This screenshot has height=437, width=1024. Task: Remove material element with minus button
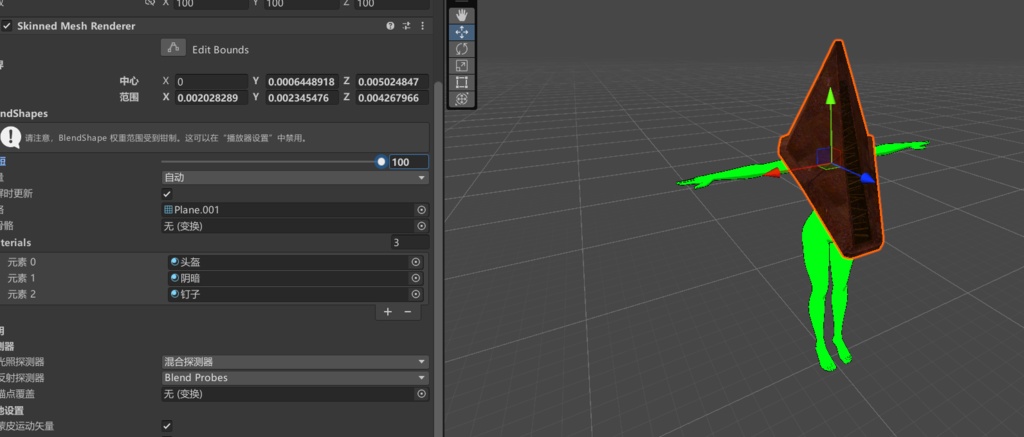click(x=408, y=312)
